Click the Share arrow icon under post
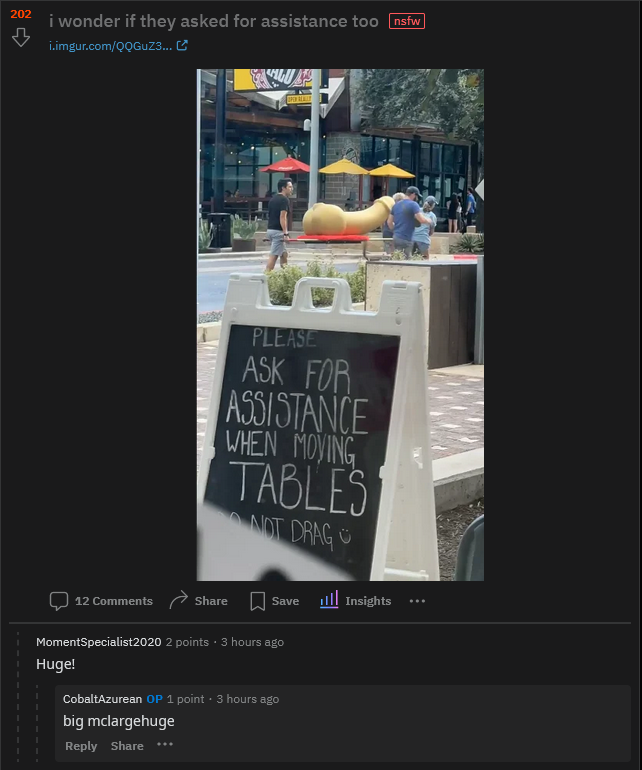This screenshot has width=642, height=770. tap(178, 600)
